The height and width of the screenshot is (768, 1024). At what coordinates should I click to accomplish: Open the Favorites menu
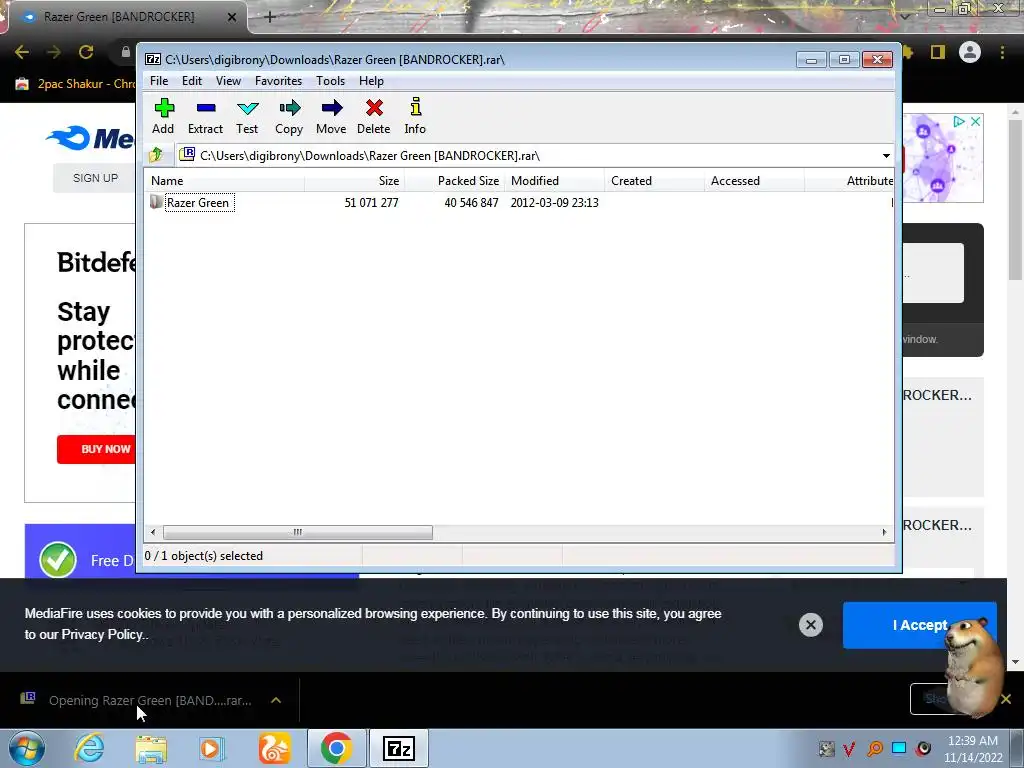[x=278, y=81]
